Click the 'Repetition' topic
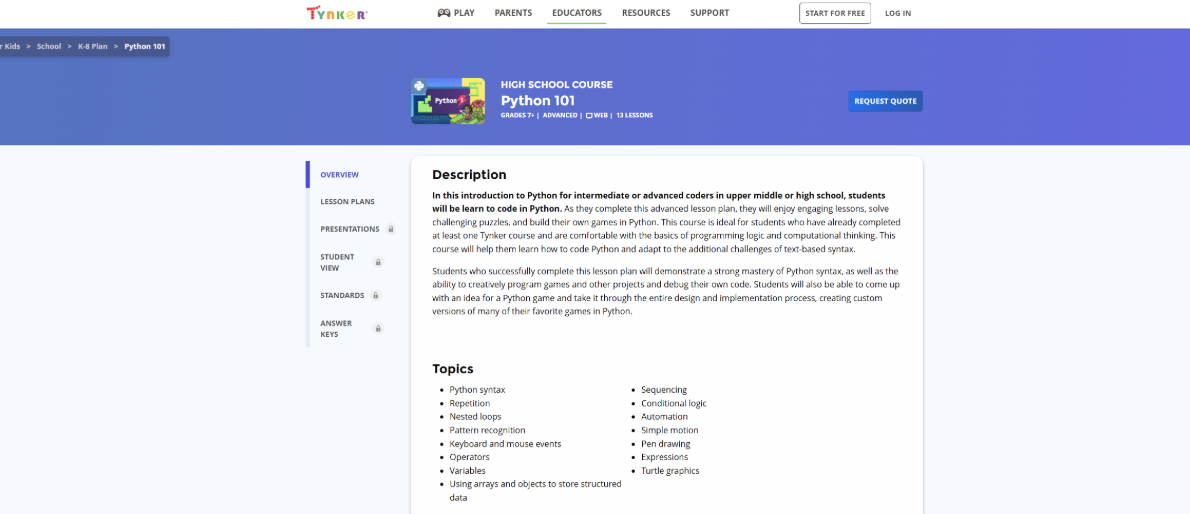The image size is (1190, 514). pyautogui.click(x=470, y=403)
